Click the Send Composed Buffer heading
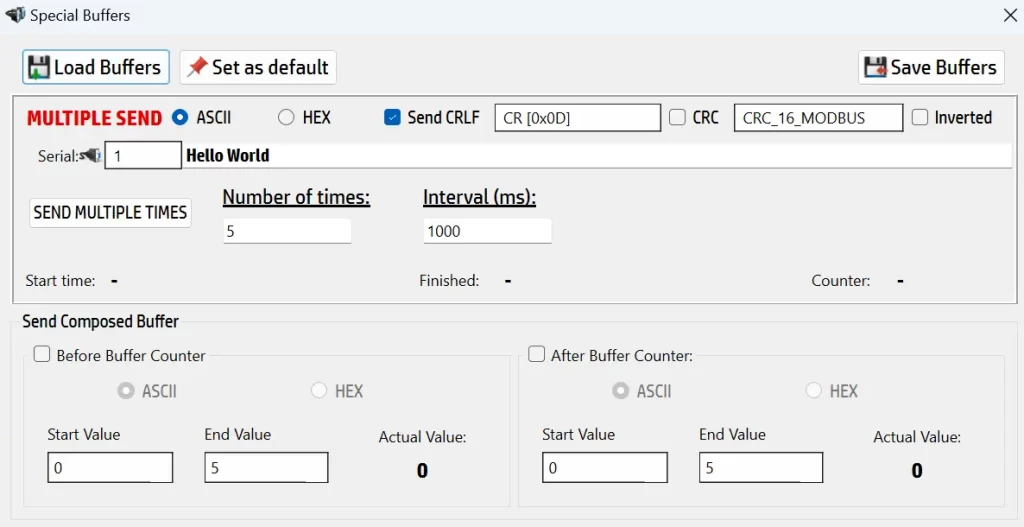This screenshot has width=1024, height=527. pos(101,321)
